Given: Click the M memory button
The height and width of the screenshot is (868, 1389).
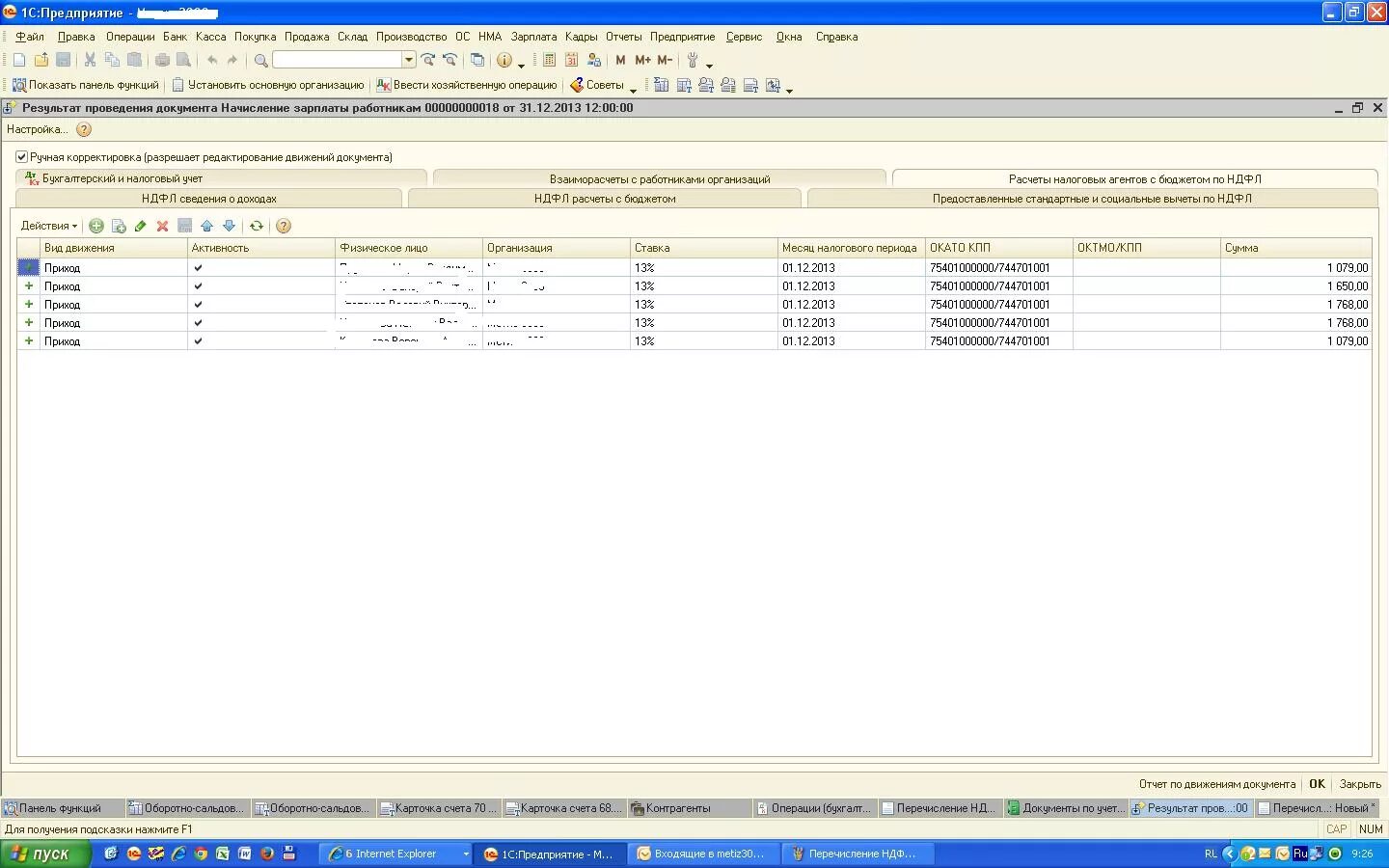Looking at the screenshot, I should click(620, 60).
